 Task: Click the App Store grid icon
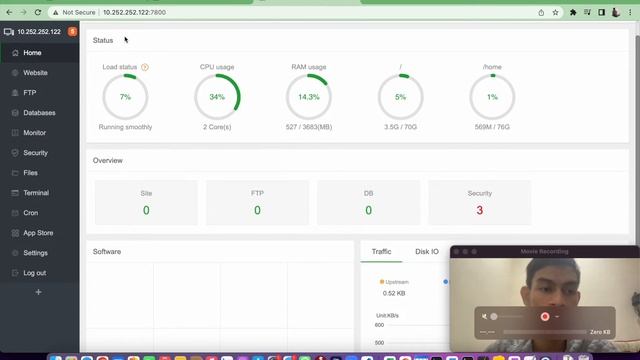(15, 233)
